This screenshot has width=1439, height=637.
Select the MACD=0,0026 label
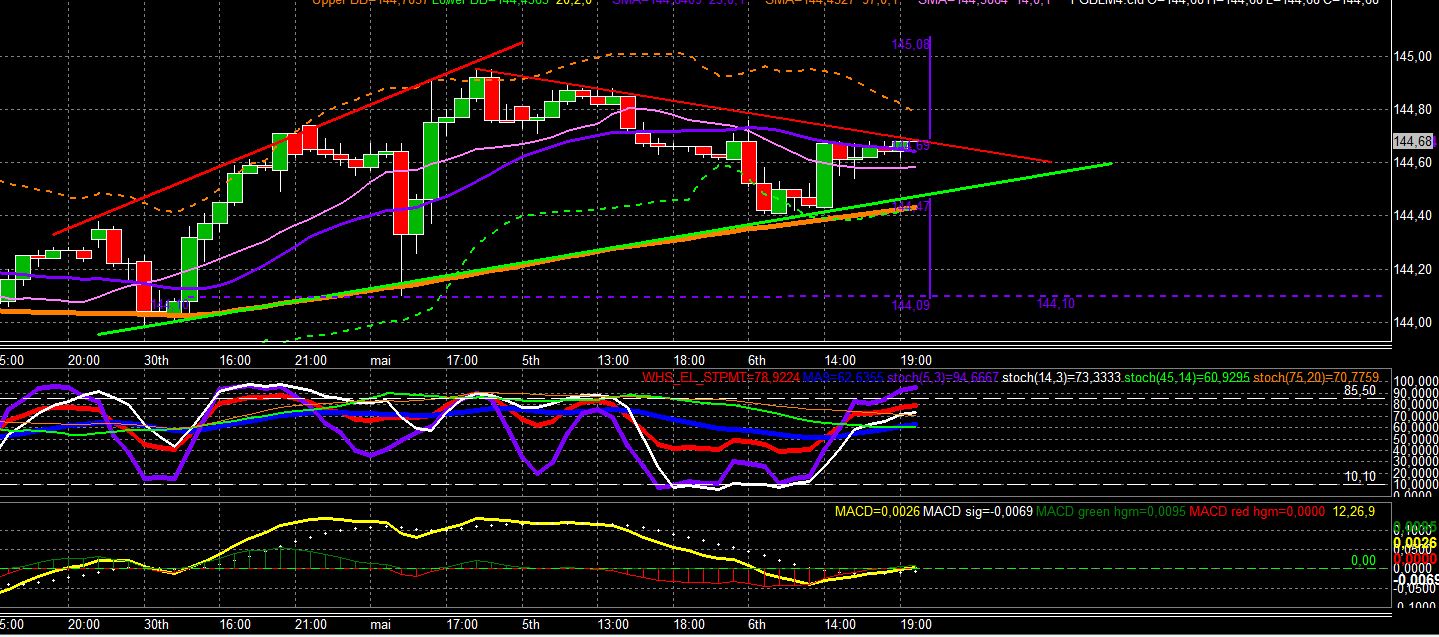pyautogui.click(x=877, y=511)
